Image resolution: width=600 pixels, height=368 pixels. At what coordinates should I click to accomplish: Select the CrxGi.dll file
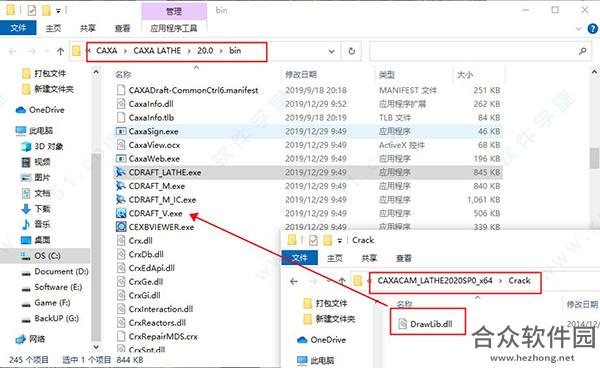tap(144, 296)
